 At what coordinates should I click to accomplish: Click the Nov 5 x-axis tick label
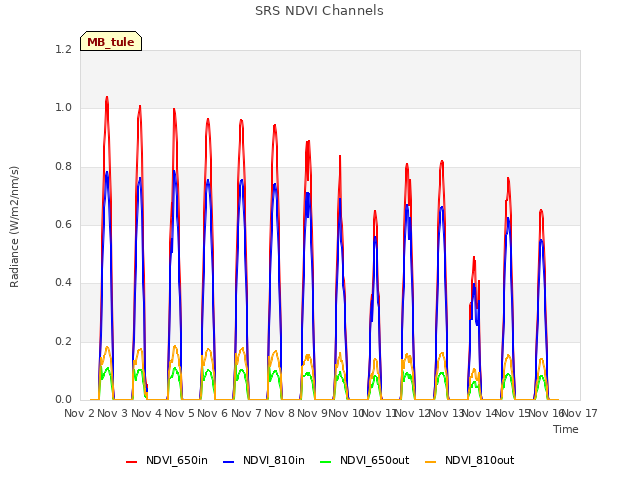coord(179,413)
